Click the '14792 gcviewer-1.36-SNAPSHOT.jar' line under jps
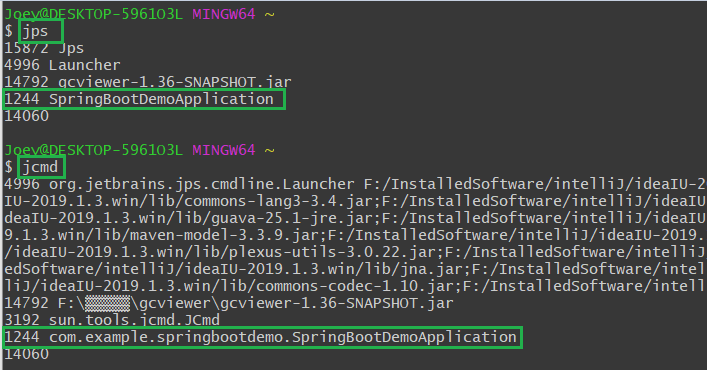Screen dimensions: 707x370 (147, 82)
